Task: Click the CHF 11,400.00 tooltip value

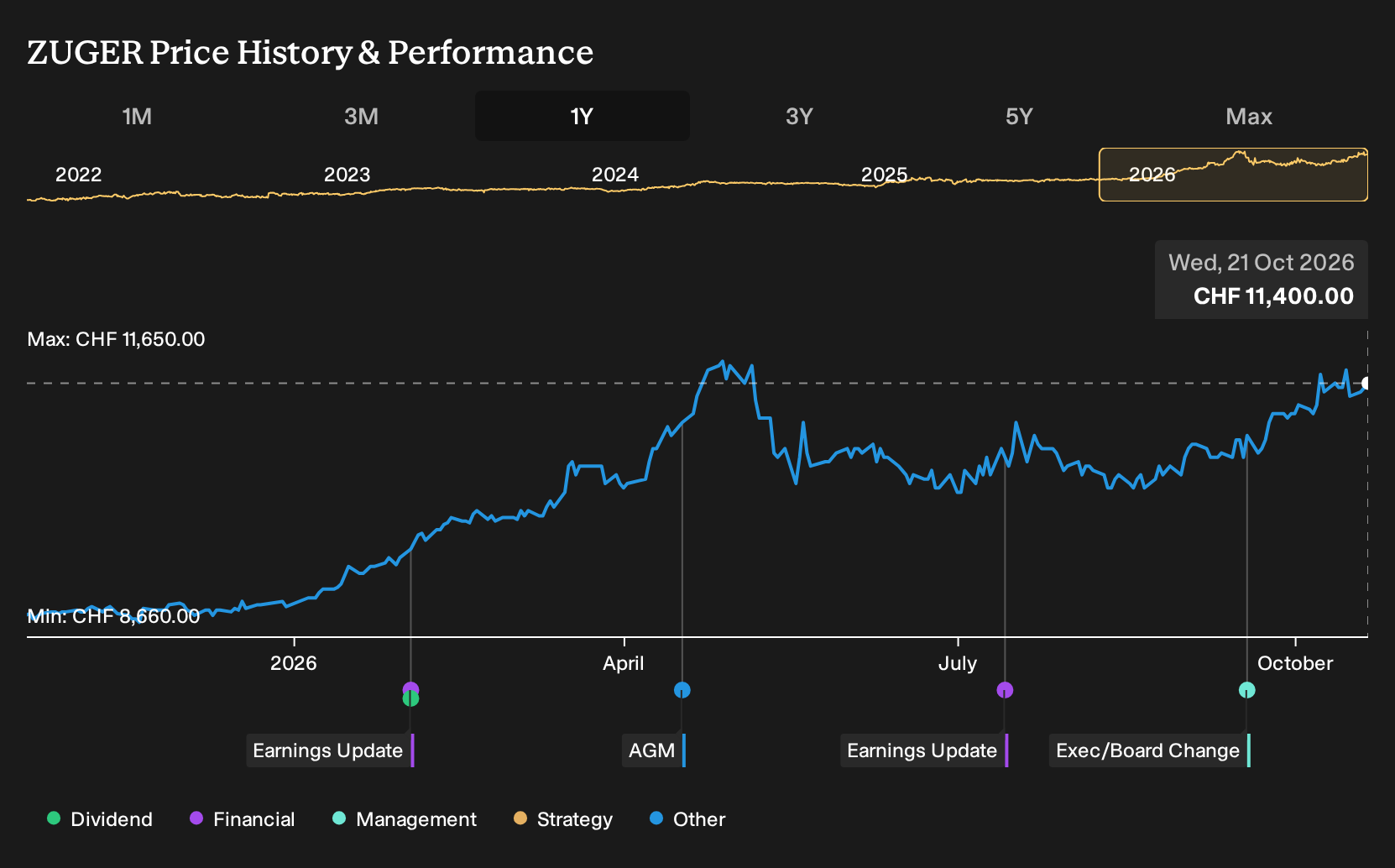Action: (1273, 296)
